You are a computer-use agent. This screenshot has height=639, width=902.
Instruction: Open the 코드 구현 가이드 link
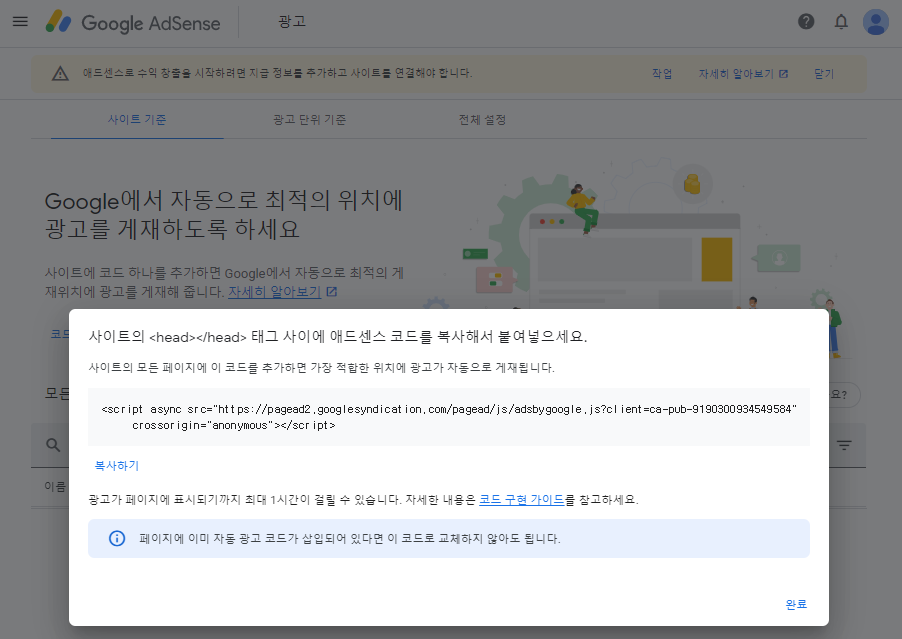521,499
